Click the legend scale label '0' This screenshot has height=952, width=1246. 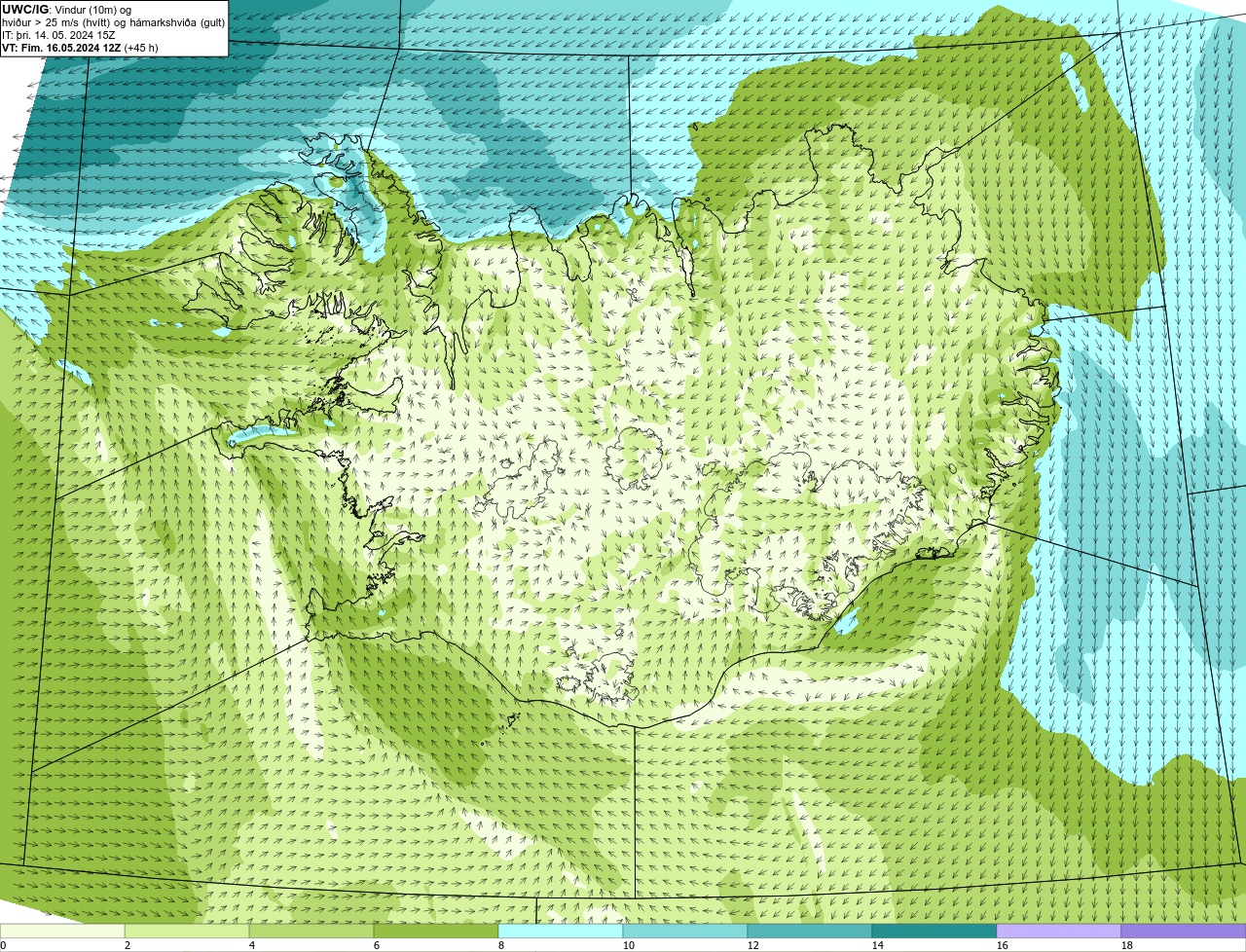click(x=4, y=945)
